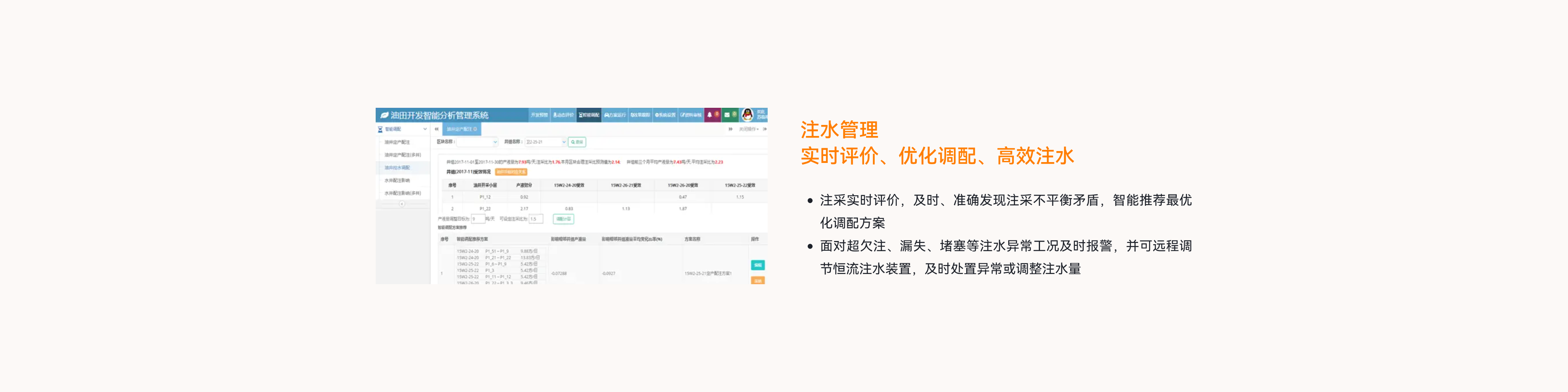The width and height of the screenshot is (1568, 392).
Task: Click the P1_12 table cell
Action: click(x=485, y=197)
